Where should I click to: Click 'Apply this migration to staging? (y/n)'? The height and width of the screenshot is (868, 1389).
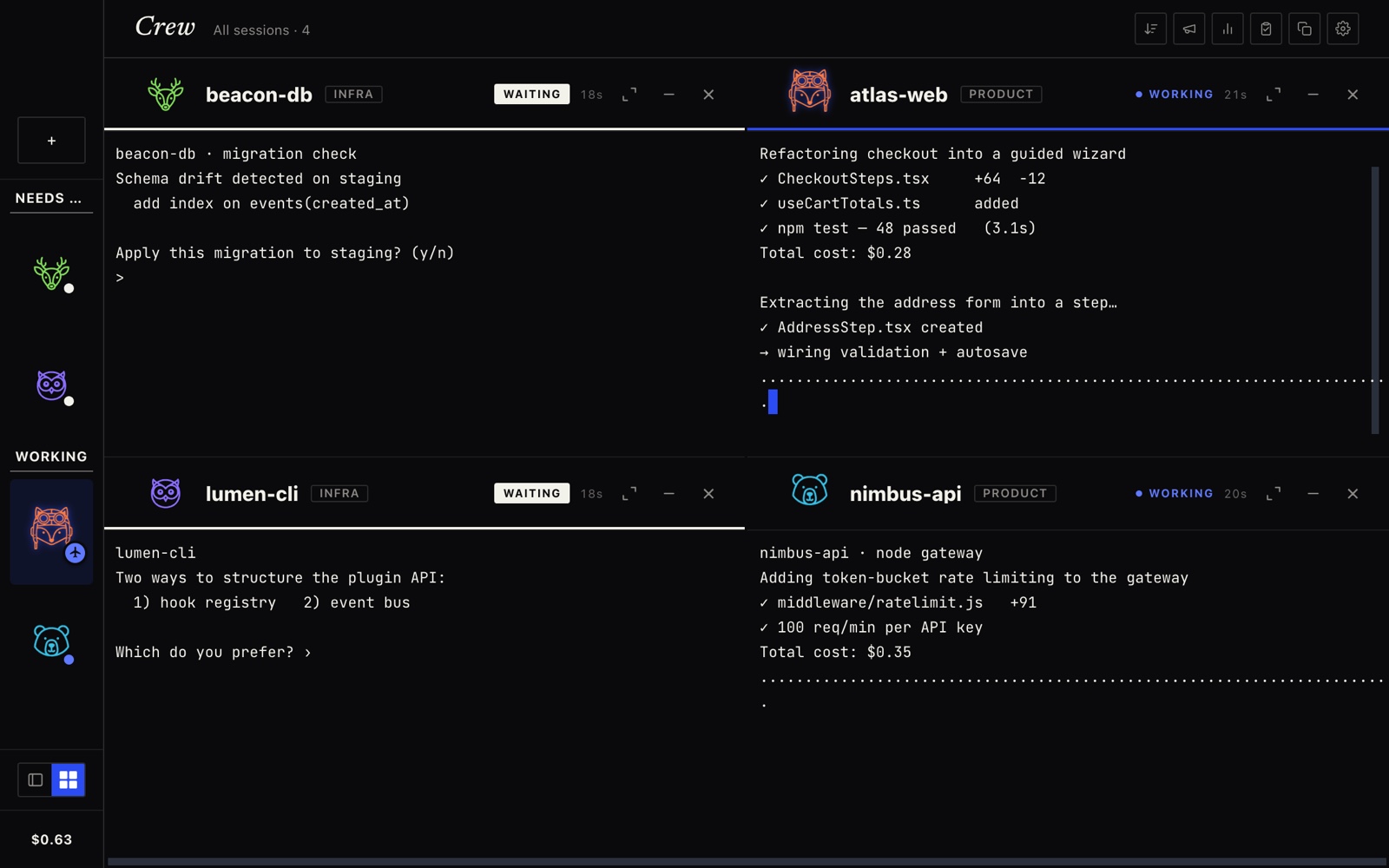click(x=285, y=253)
